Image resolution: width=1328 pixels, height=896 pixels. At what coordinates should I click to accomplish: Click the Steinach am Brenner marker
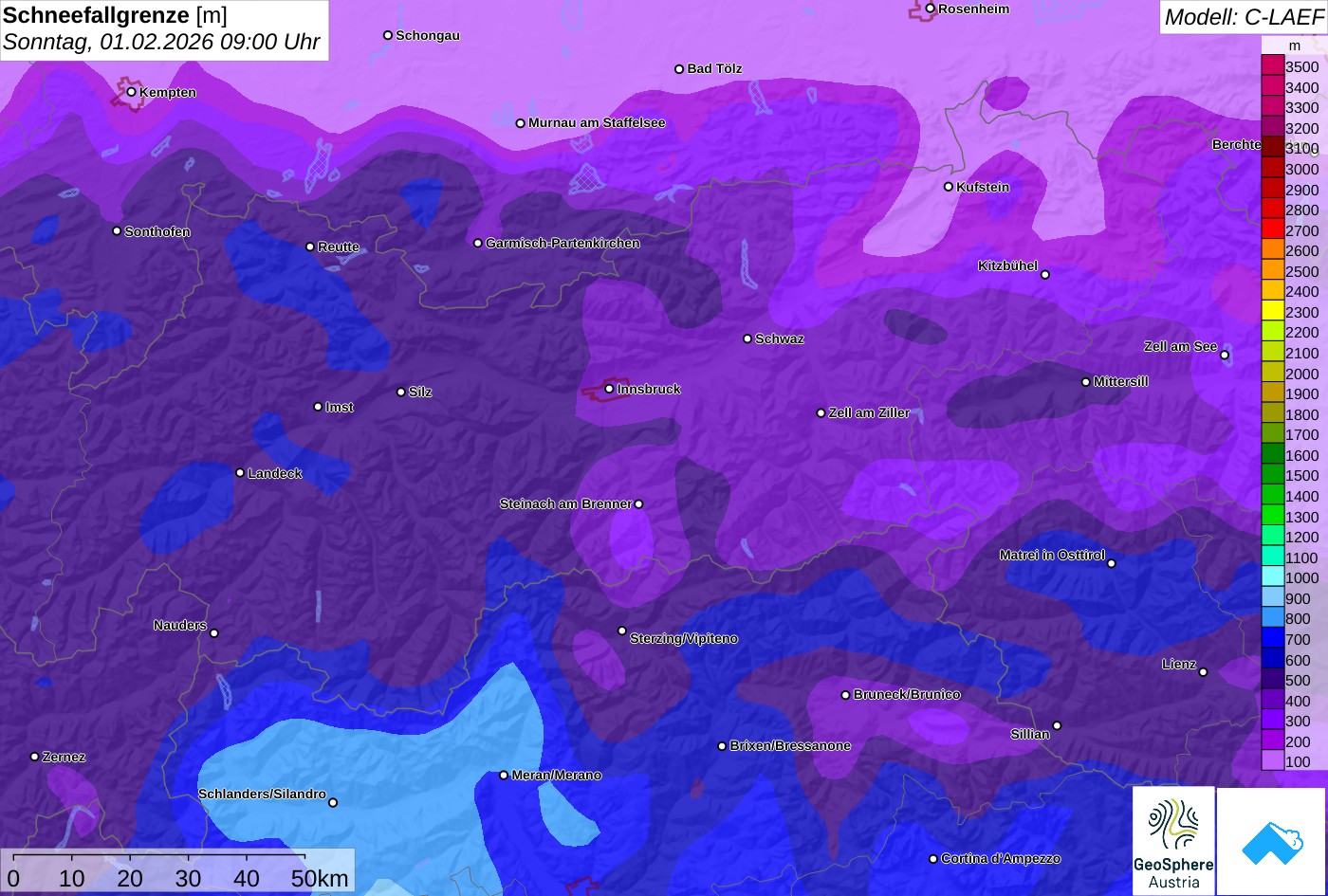click(x=638, y=504)
